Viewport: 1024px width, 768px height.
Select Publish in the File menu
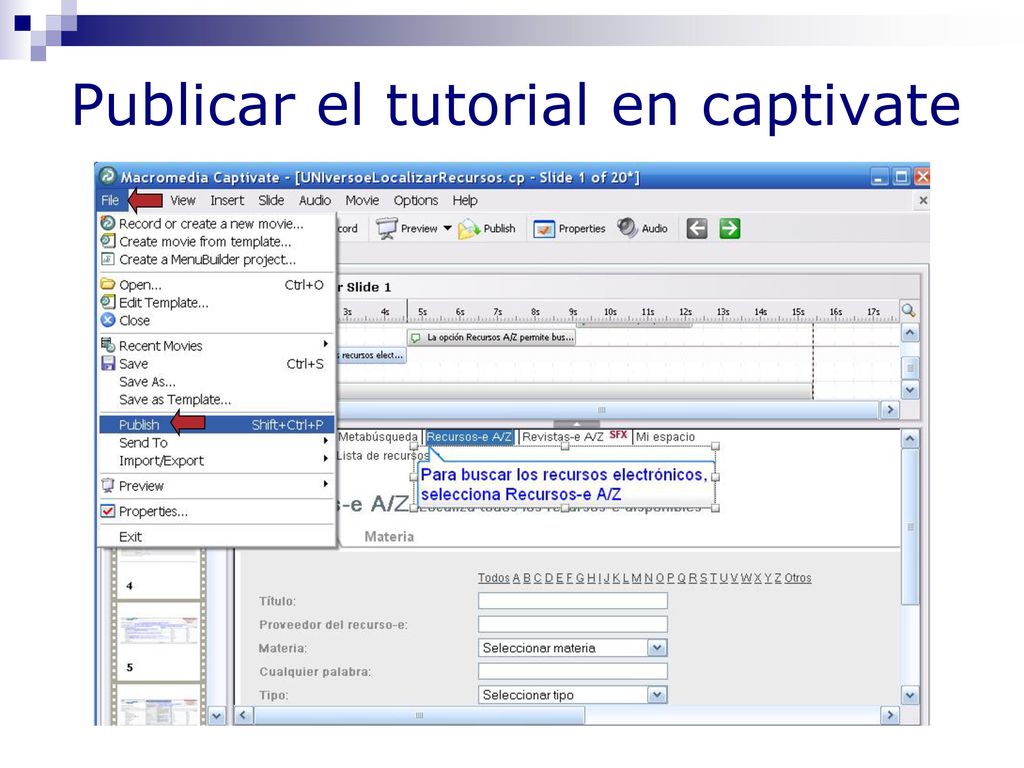[x=217, y=424]
